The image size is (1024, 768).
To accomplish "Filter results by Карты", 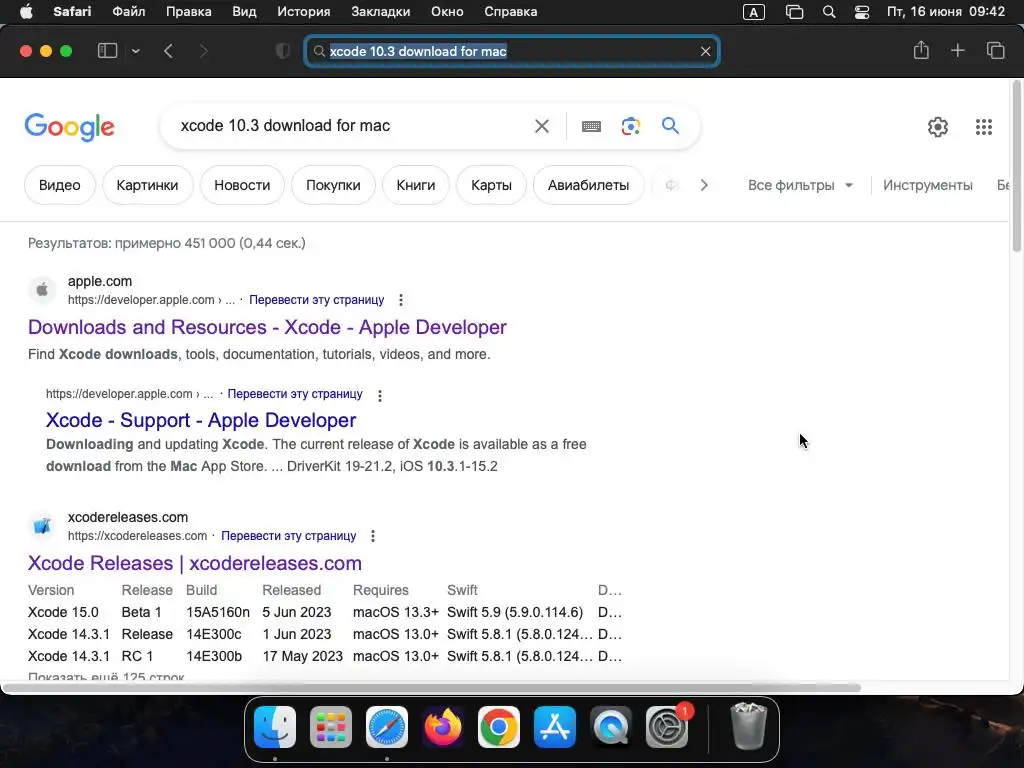I will [492, 185].
